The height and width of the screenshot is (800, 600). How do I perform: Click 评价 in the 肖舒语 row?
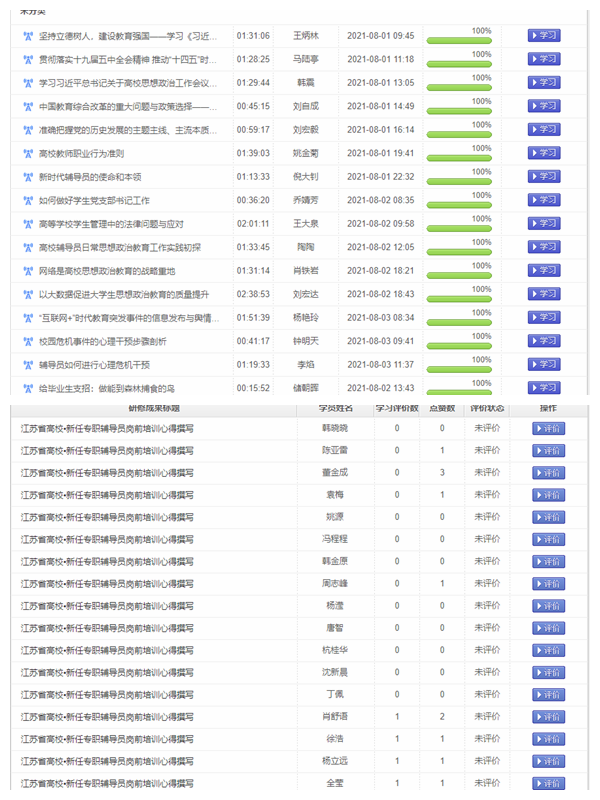(548, 716)
